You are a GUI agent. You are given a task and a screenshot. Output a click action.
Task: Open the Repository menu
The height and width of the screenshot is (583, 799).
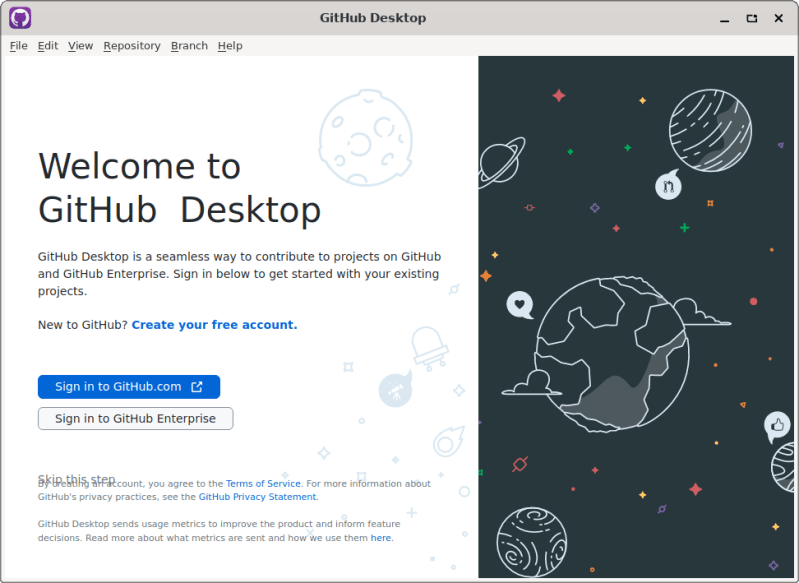point(132,46)
